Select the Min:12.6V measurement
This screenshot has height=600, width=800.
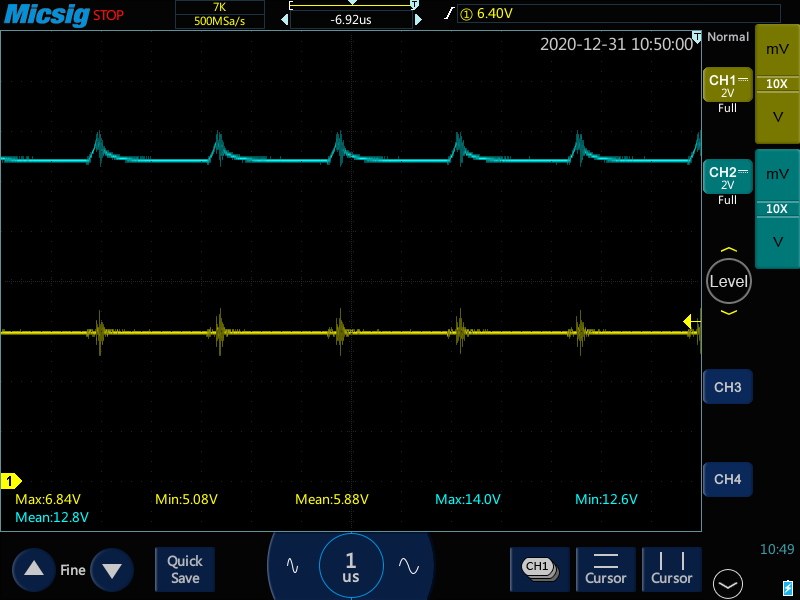(606, 499)
